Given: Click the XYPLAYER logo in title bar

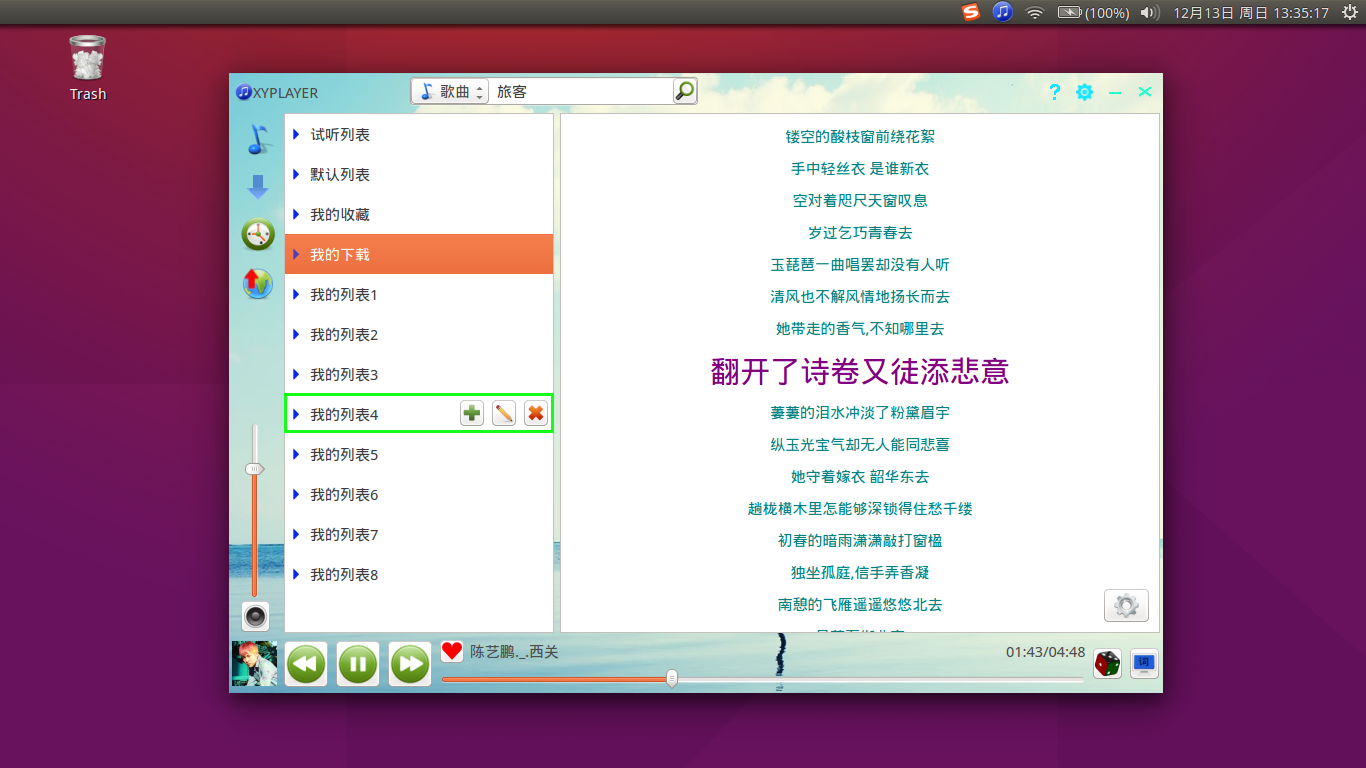Looking at the screenshot, I should [x=277, y=92].
